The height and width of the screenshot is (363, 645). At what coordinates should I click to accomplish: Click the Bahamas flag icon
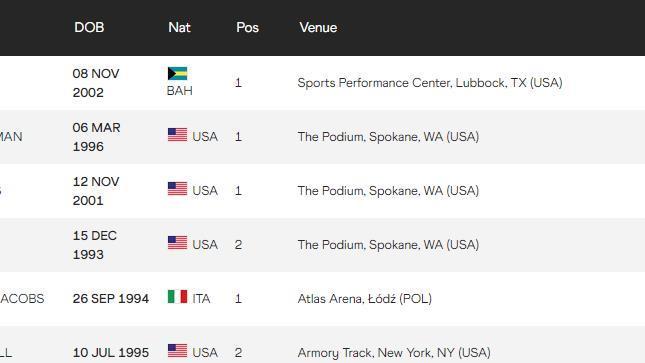tap(177, 73)
